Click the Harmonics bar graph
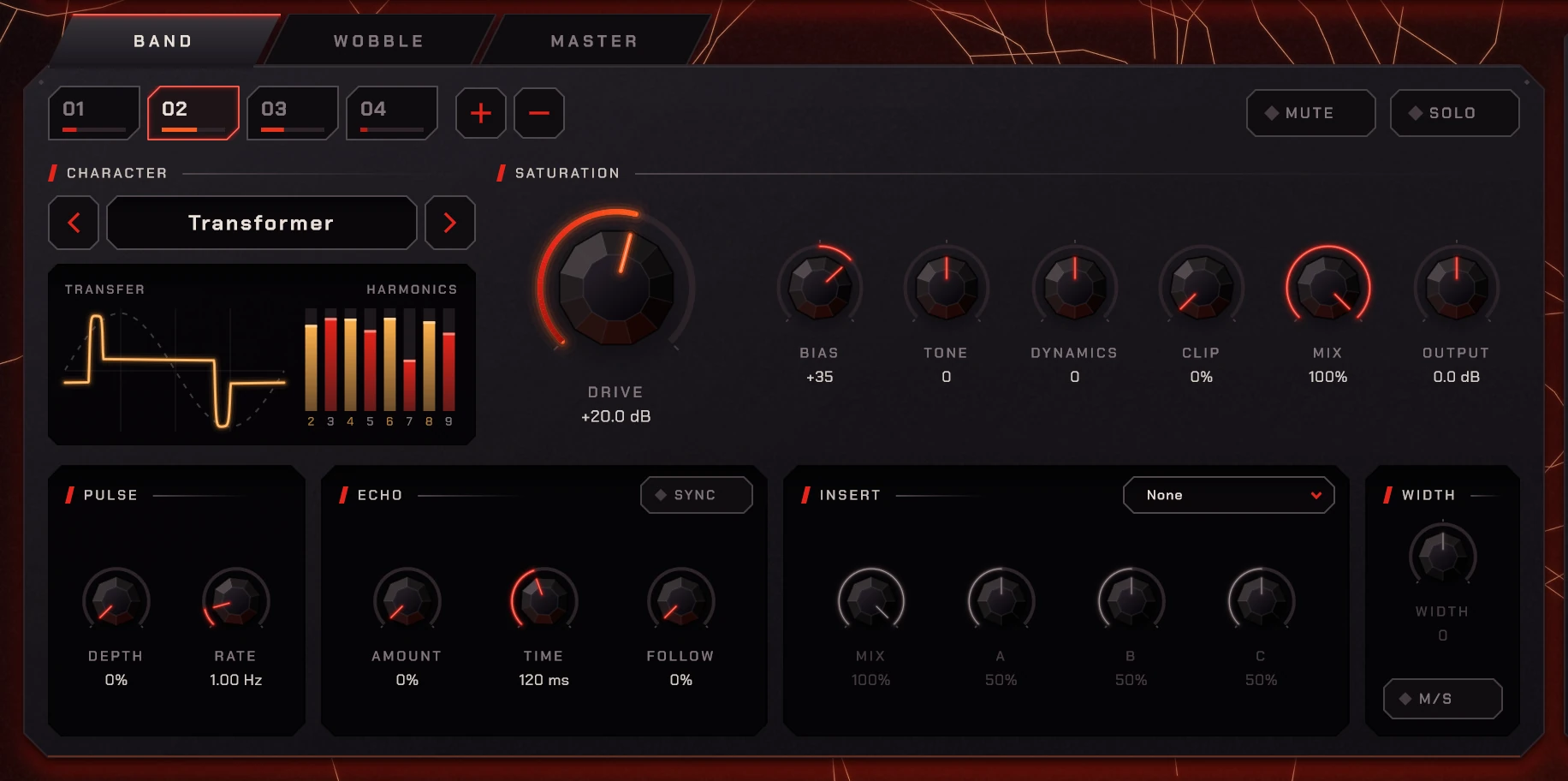Image resolution: width=1568 pixels, height=781 pixels. [380, 367]
